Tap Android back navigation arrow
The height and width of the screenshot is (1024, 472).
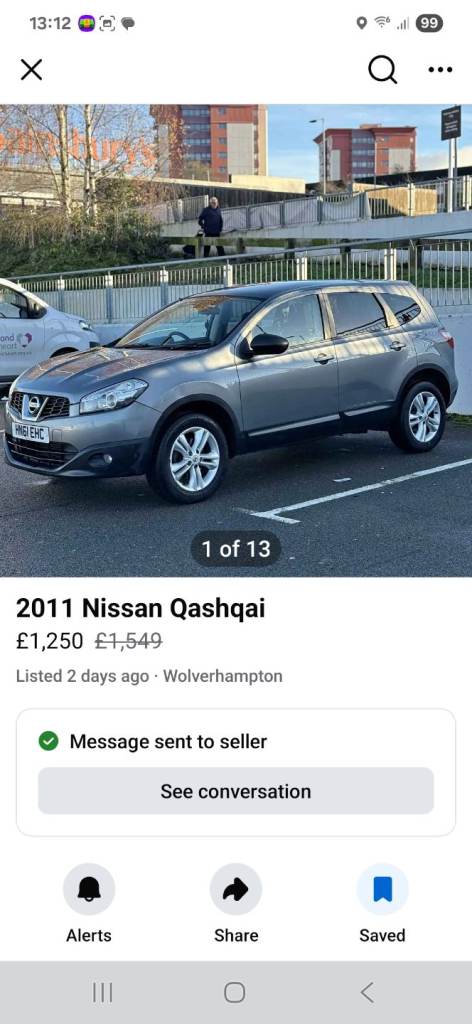click(x=368, y=993)
